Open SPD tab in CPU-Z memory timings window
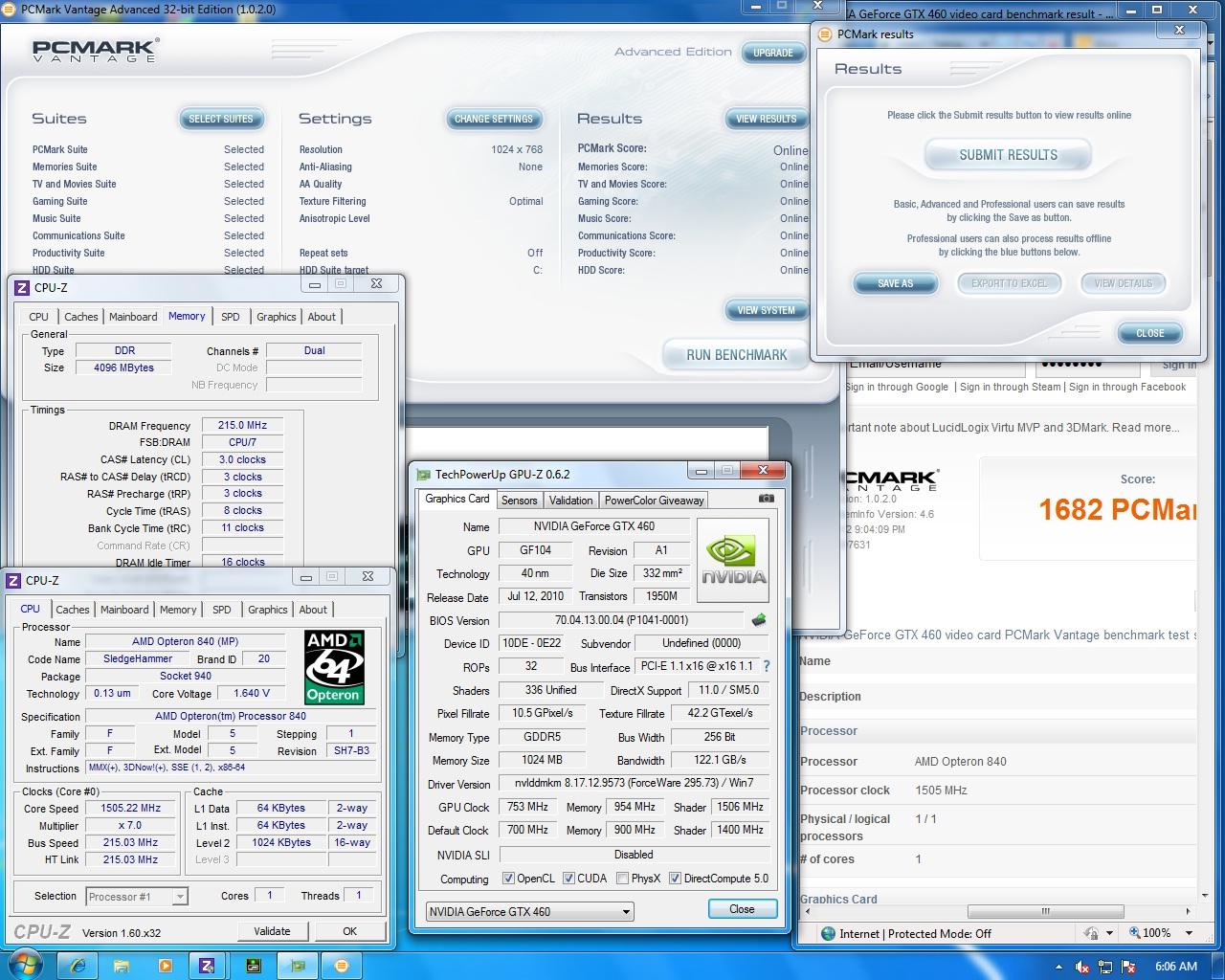This screenshot has height=980, width=1225. pyautogui.click(x=231, y=317)
